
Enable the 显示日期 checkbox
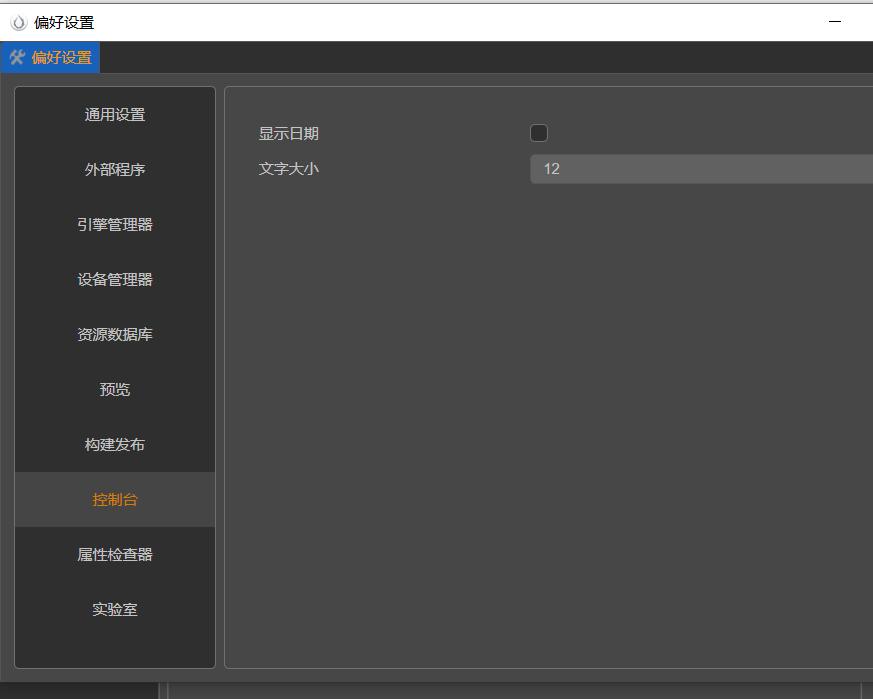538,132
